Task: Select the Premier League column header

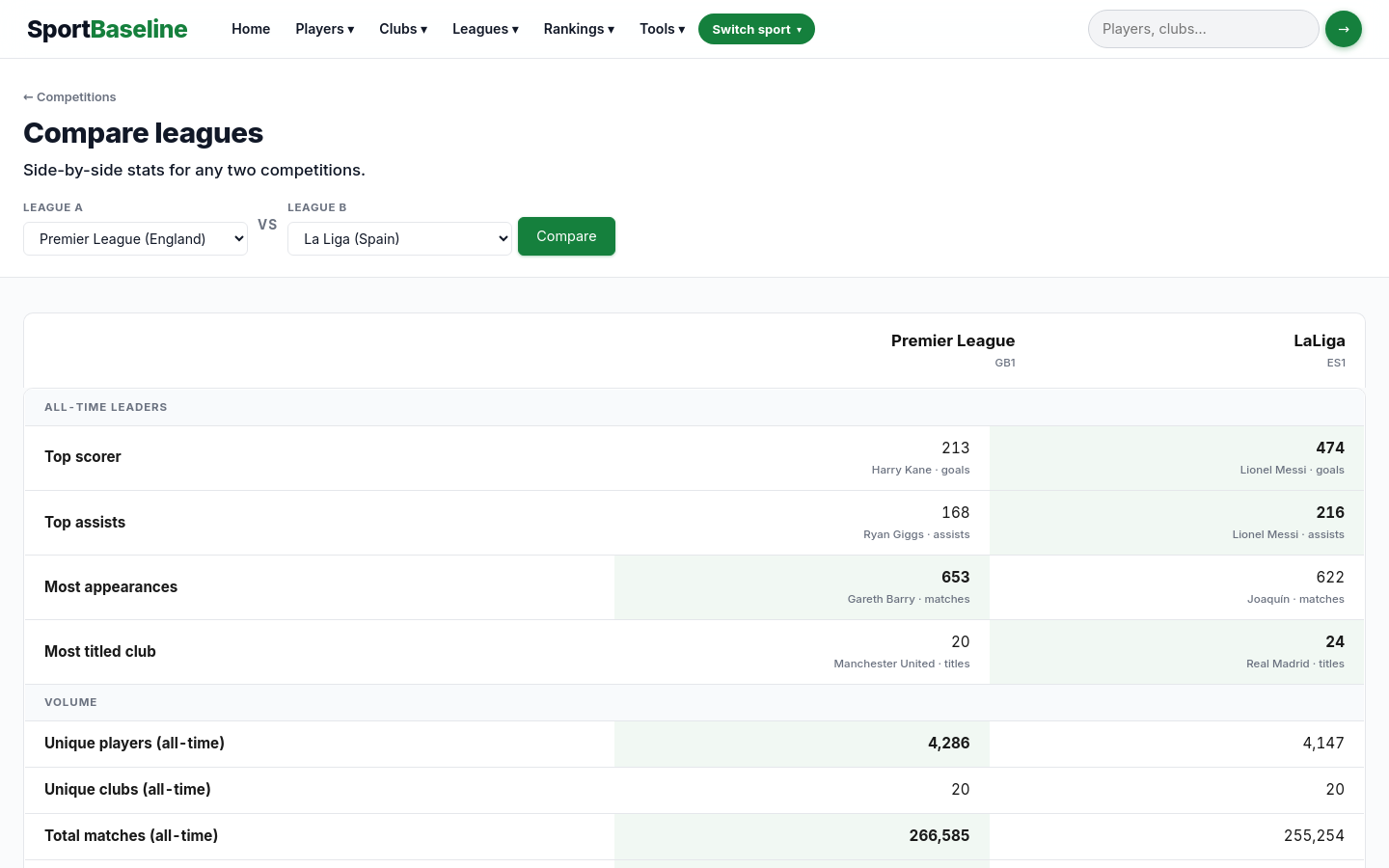Action: point(953,340)
